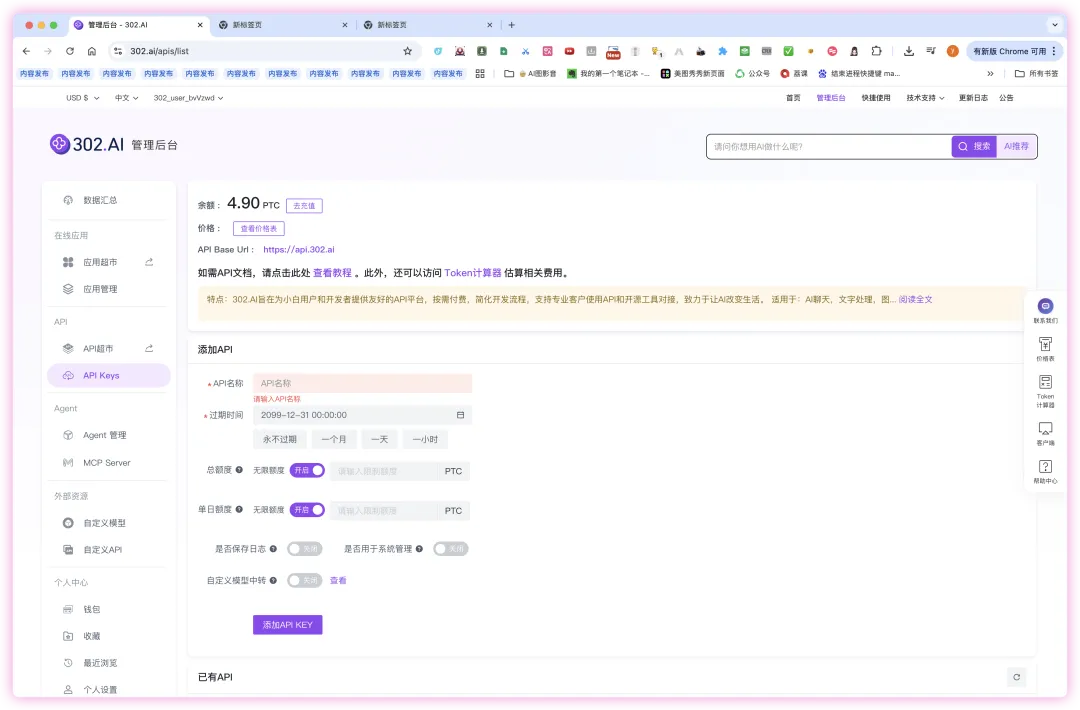Open the tab search chevron in Chrome
This screenshot has height=710, width=1080.
[1055, 25]
